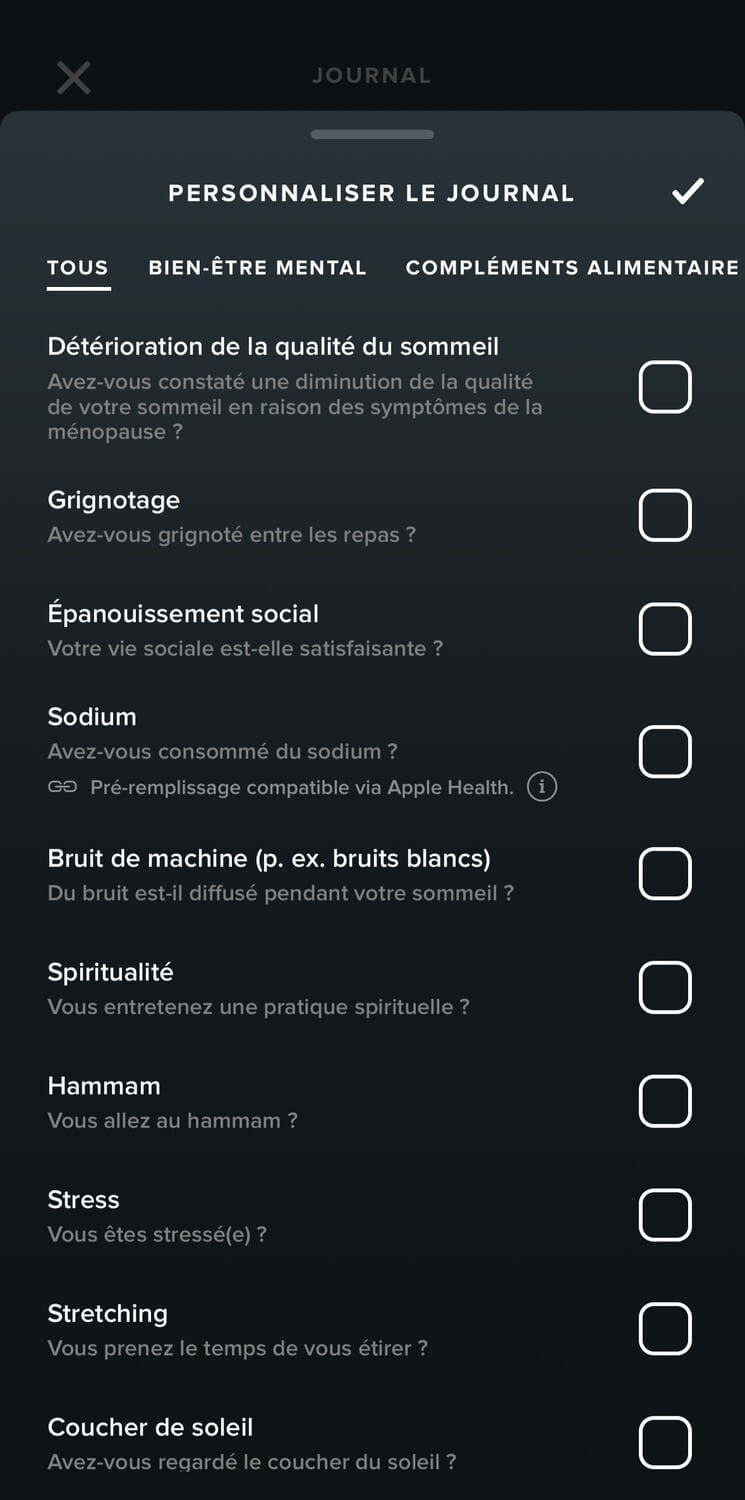Check the Grignotage box
The height and width of the screenshot is (1500, 745).
point(665,515)
